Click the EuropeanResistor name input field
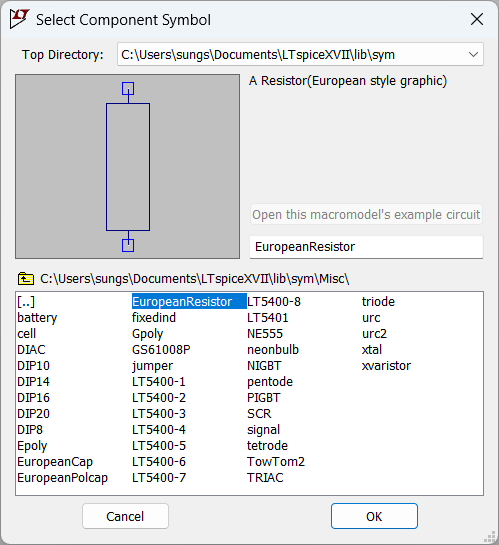The image size is (499, 545). coord(366,247)
